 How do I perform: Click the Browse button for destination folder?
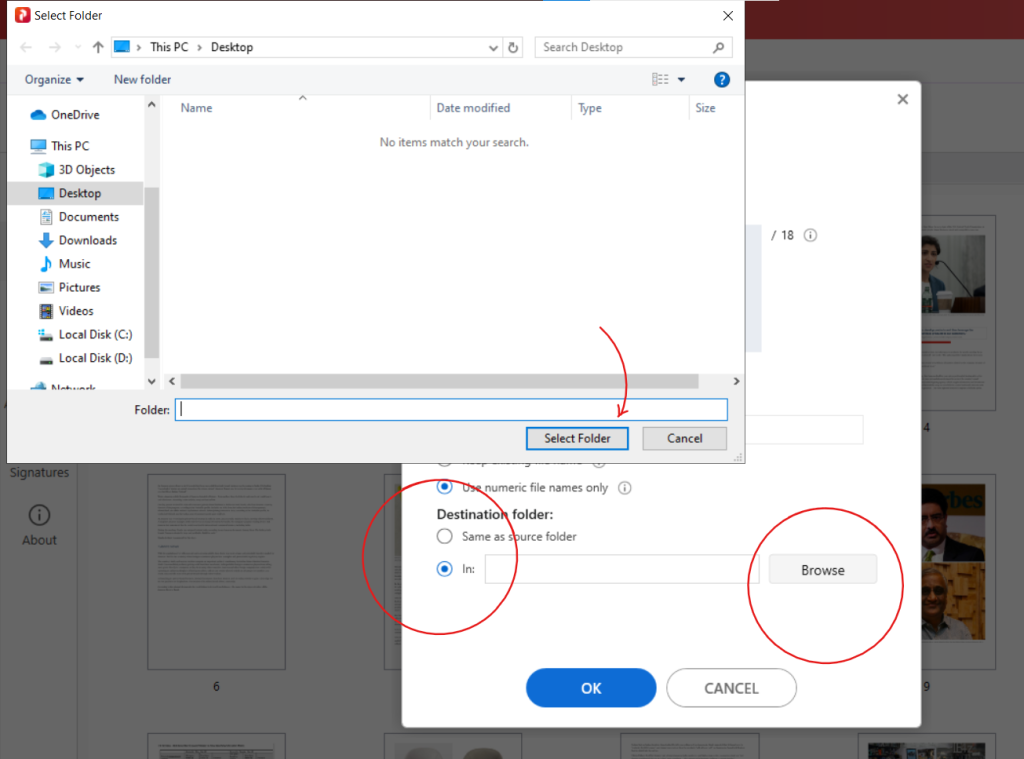coord(821,569)
